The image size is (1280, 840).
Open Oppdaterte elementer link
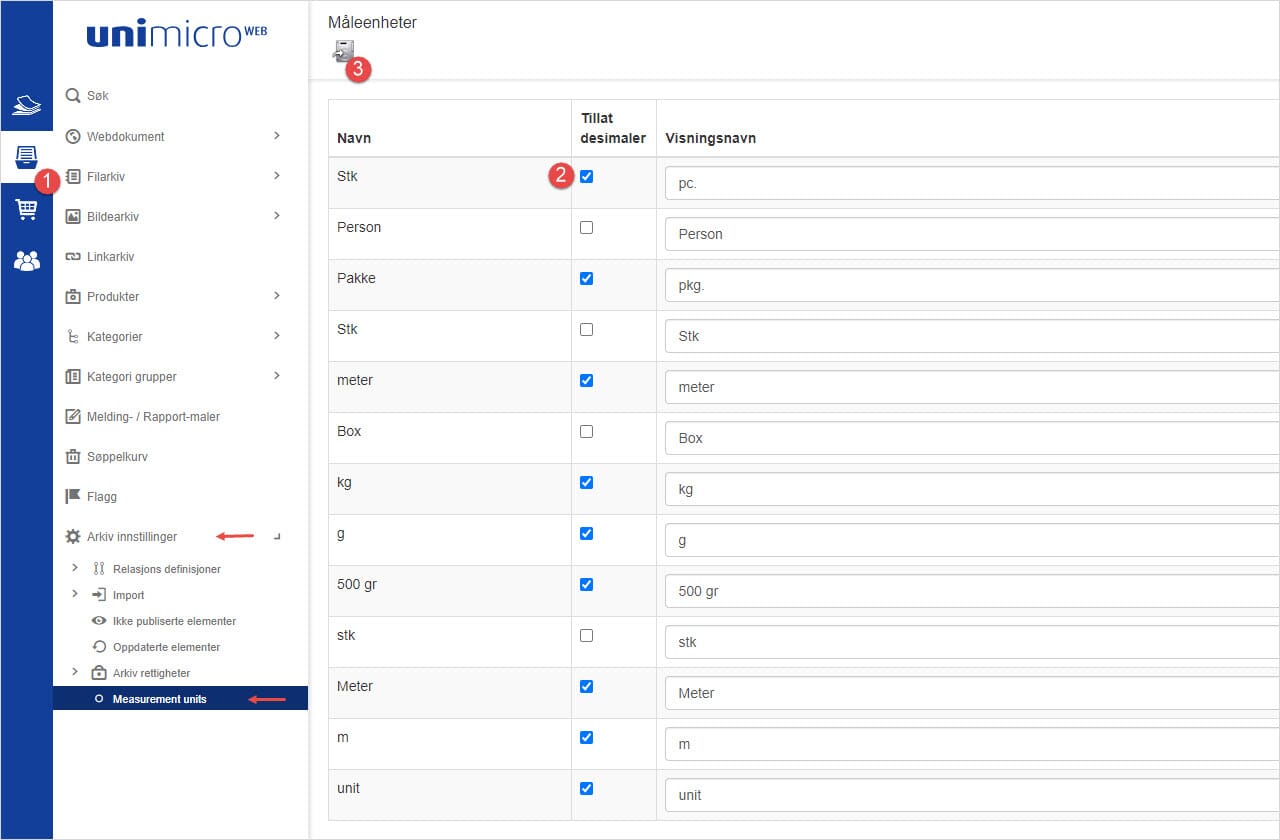click(166, 647)
